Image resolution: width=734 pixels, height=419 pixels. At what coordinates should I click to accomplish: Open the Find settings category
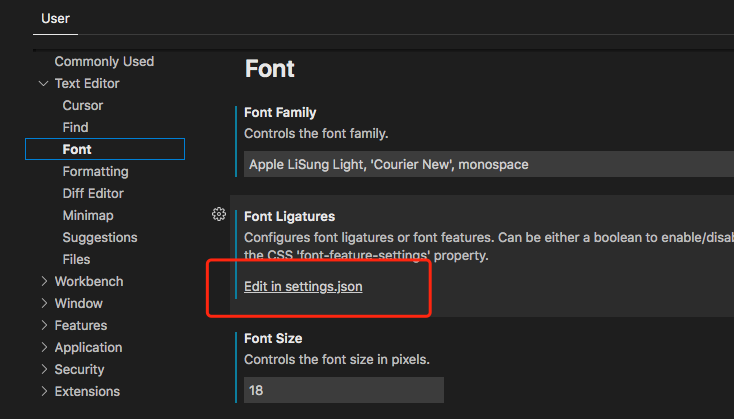coord(75,128)
